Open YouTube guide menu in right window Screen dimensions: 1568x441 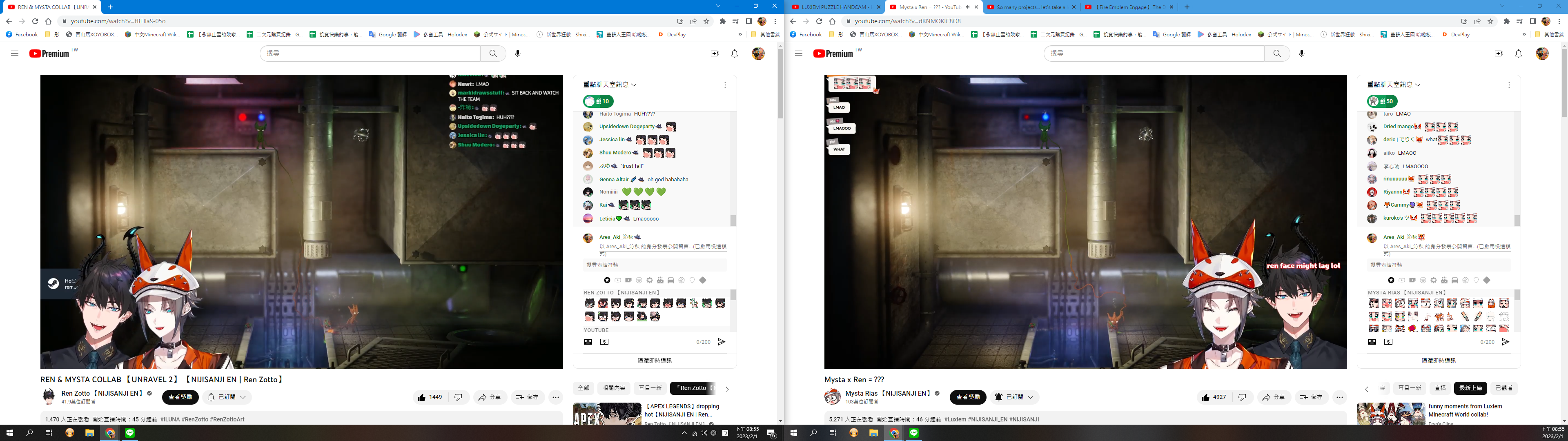799,53
